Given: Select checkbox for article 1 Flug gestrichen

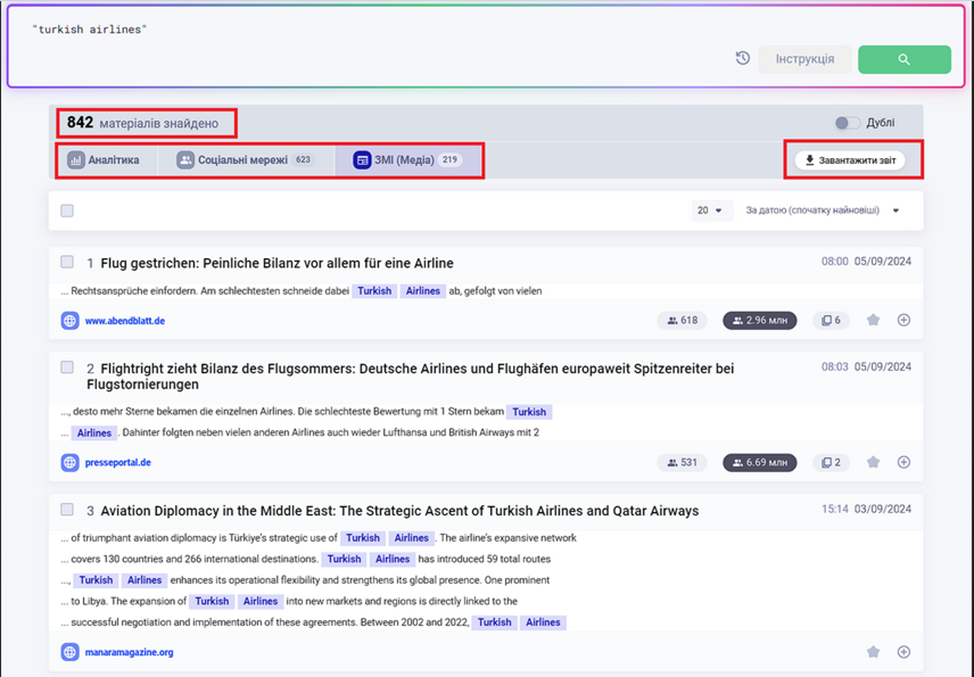Looking at the screenshot, I should [67, 262].
